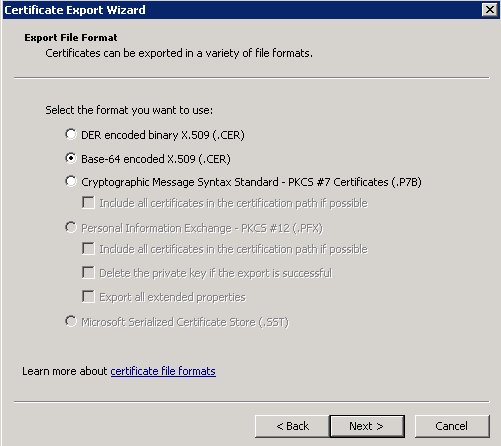Choose Base-64 encoded X.509 (.CER) option
The width and height of the screenshot is (501, 446).
click(71, 158)
